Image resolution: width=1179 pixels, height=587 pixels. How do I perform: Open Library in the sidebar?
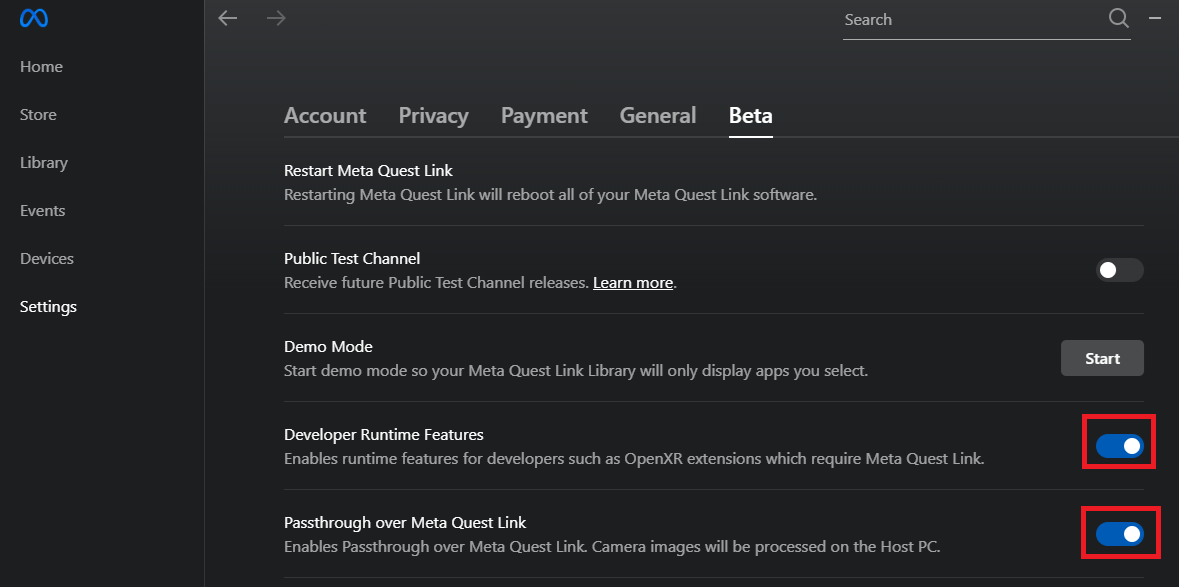(x=44, y=163)
